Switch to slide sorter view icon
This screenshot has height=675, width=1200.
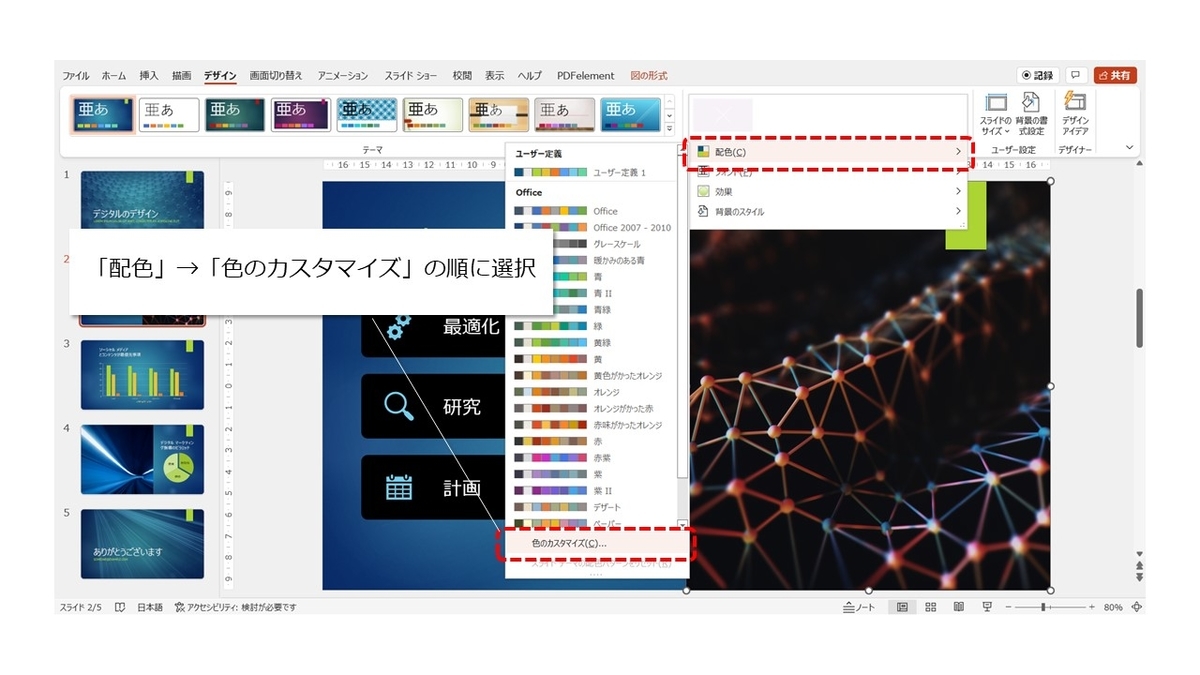[x=930, y=607]
